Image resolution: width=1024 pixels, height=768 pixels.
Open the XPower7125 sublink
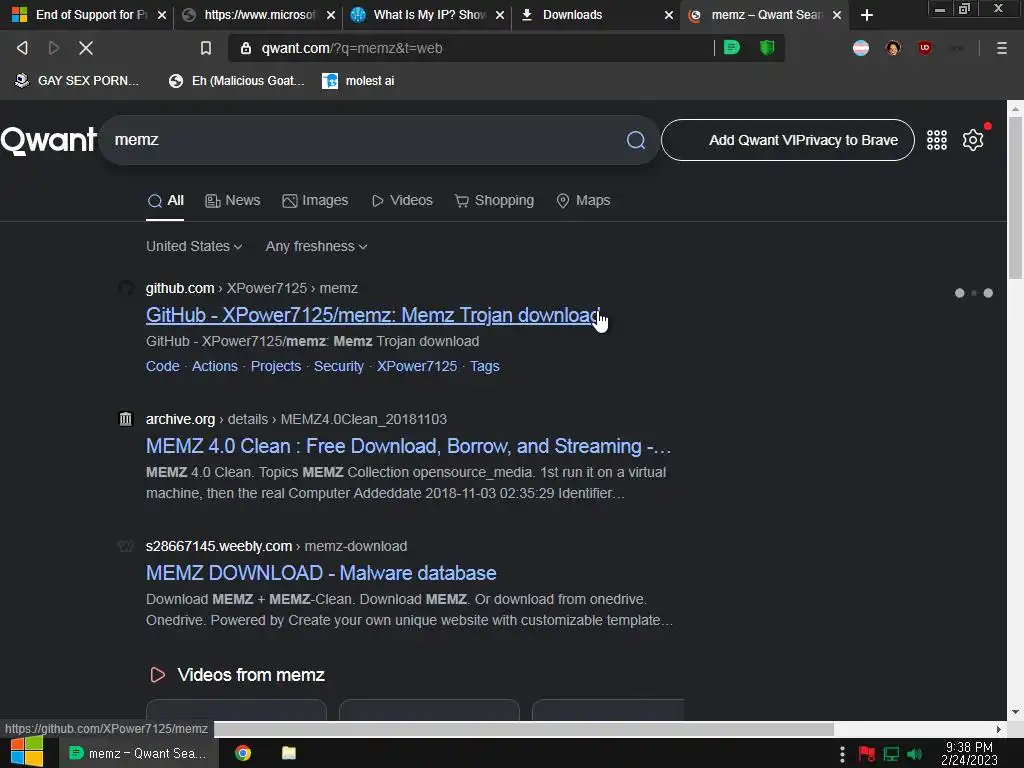(x=417, y=366)
